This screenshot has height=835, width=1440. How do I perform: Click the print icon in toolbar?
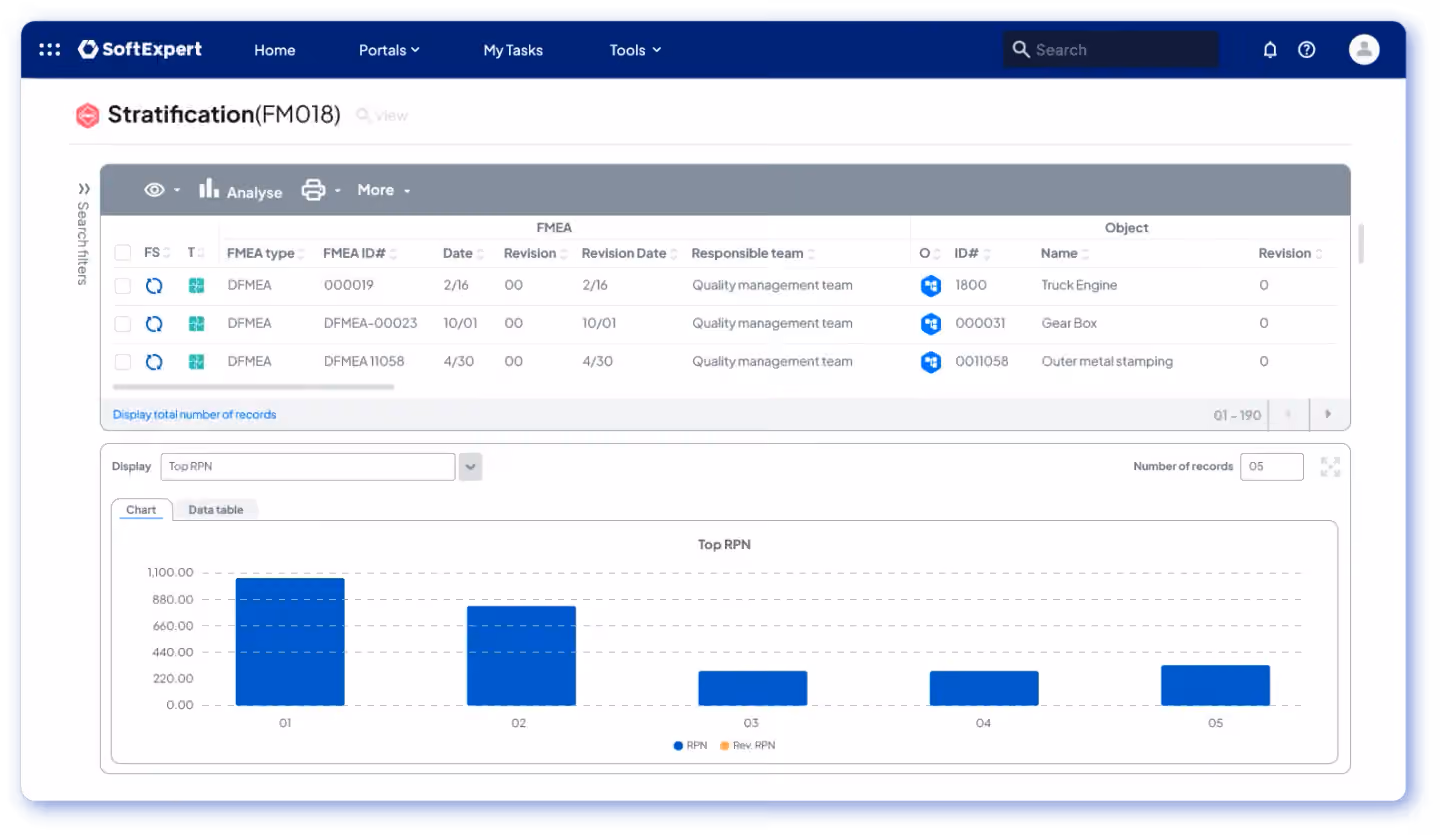(x=314, y=189)
